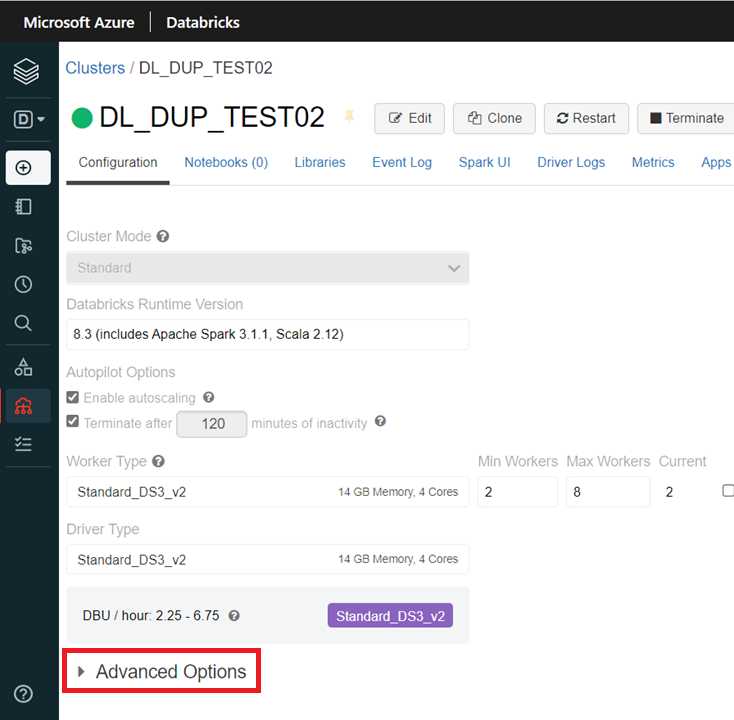734x720 pixels.
Task: Switch to the Apps tab
Action: [x=716, y=162]
